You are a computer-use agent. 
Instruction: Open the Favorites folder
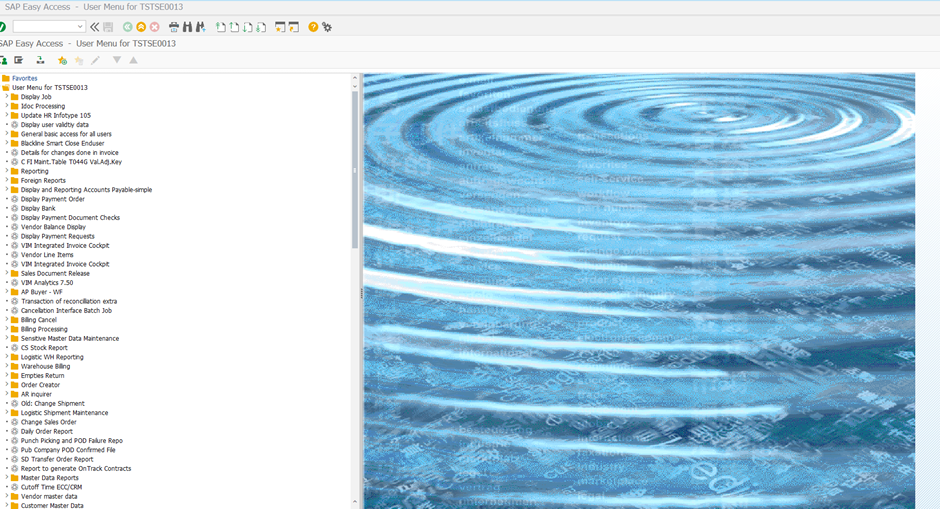coord(24,78)
